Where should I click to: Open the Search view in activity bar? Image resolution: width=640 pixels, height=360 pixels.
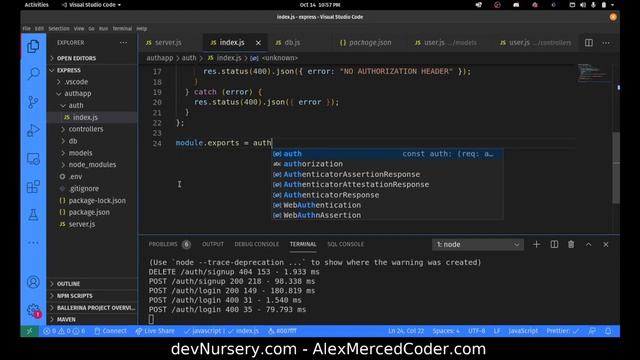33,74
